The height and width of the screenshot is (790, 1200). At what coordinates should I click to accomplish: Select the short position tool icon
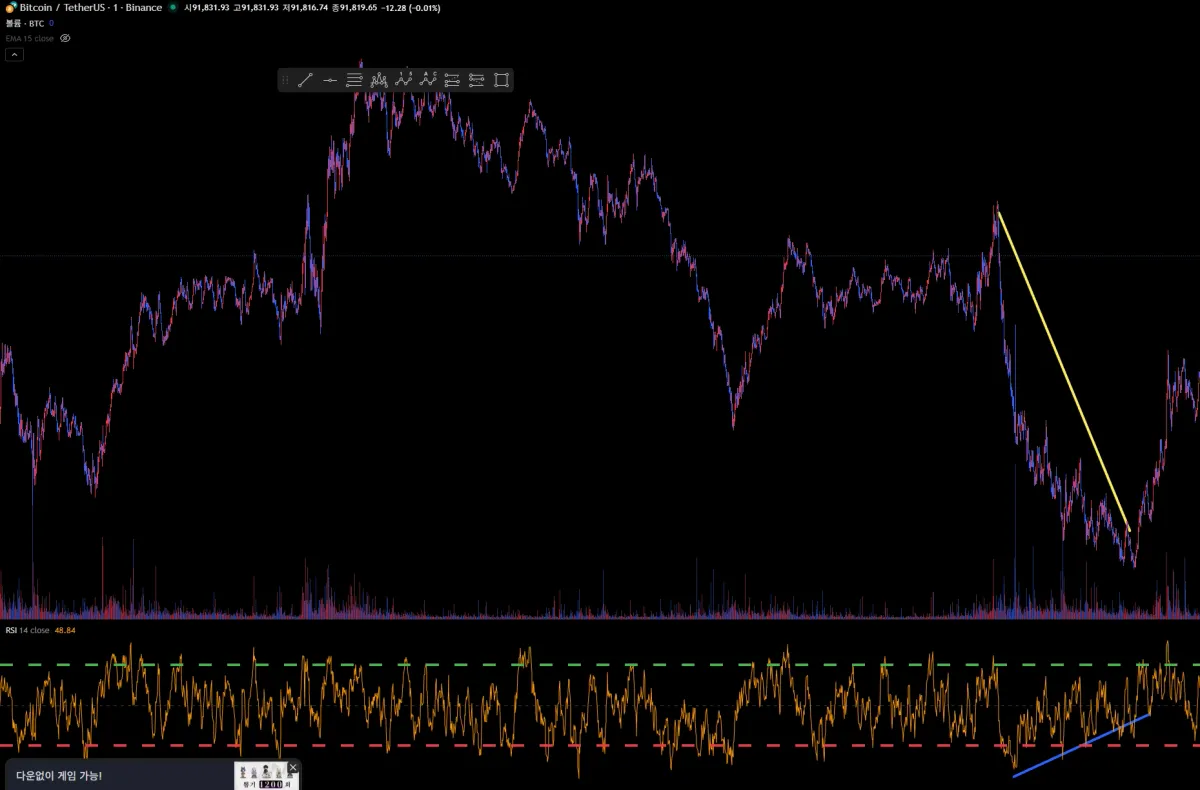(x=477, y=80)
